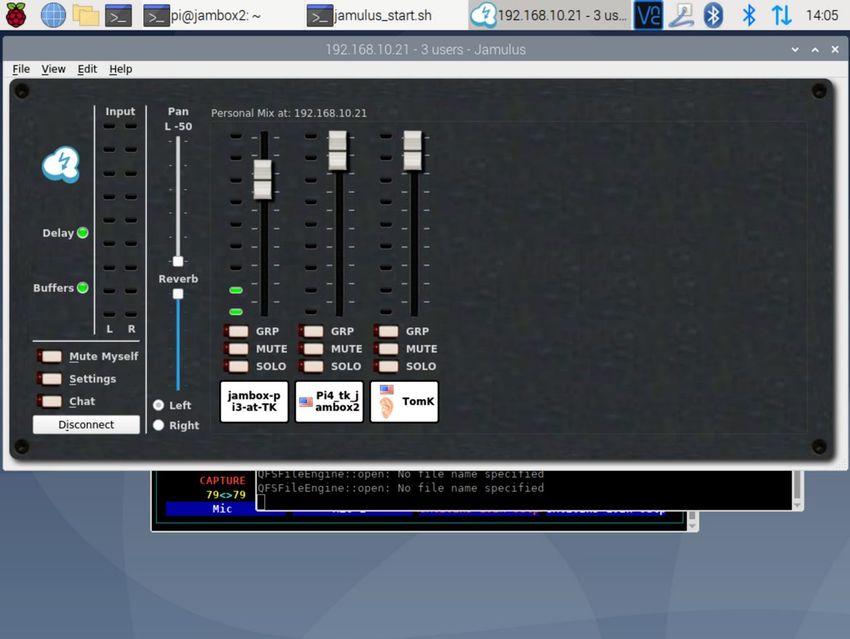Switch to jamulus_start.sh taskbar entry
This screenshot has width=850, height=639.
coord(370,16)
